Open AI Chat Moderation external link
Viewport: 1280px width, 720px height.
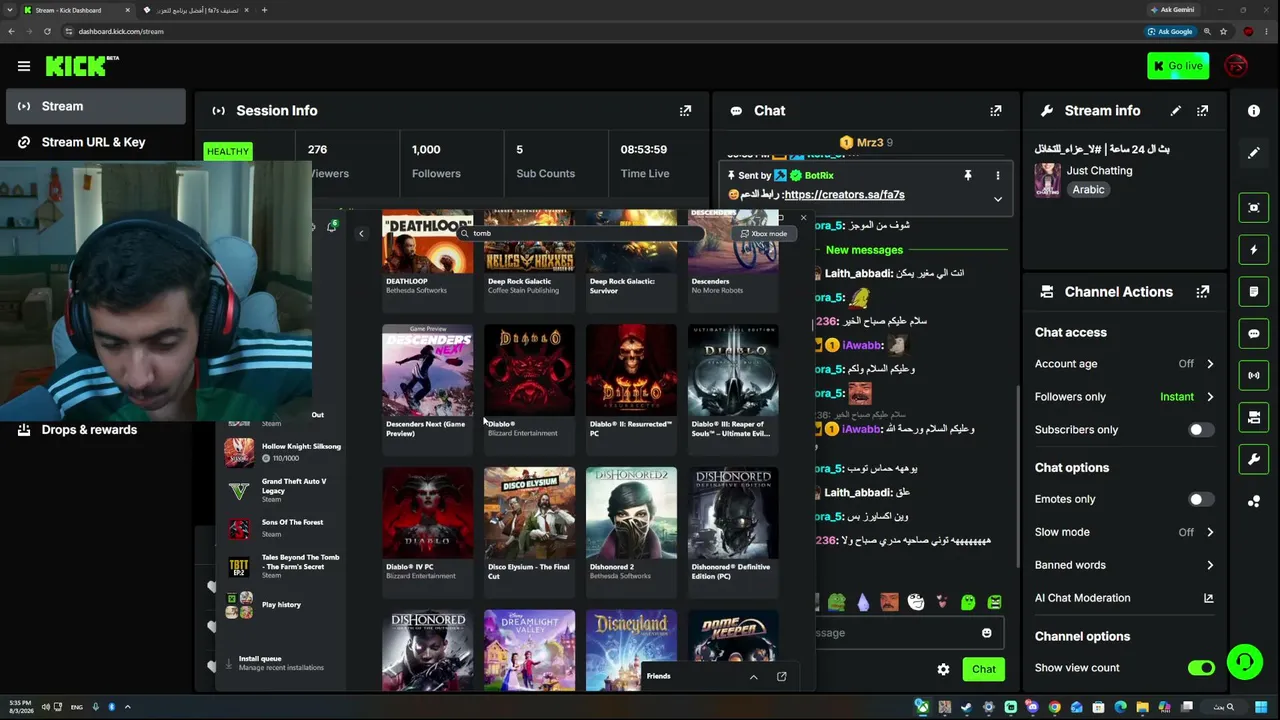click(x=1208, y=598)
